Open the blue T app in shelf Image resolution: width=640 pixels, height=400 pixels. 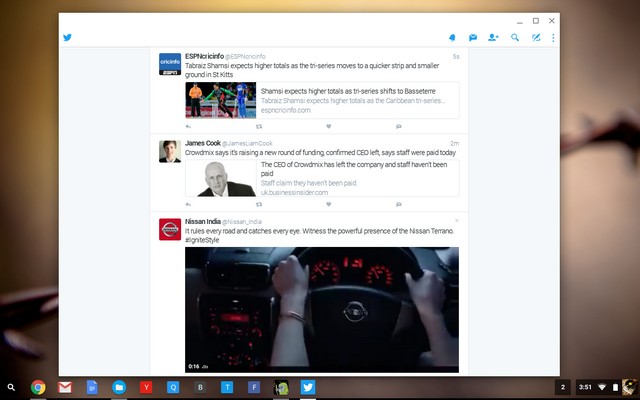pyautogui.click(x=227, y=387)
